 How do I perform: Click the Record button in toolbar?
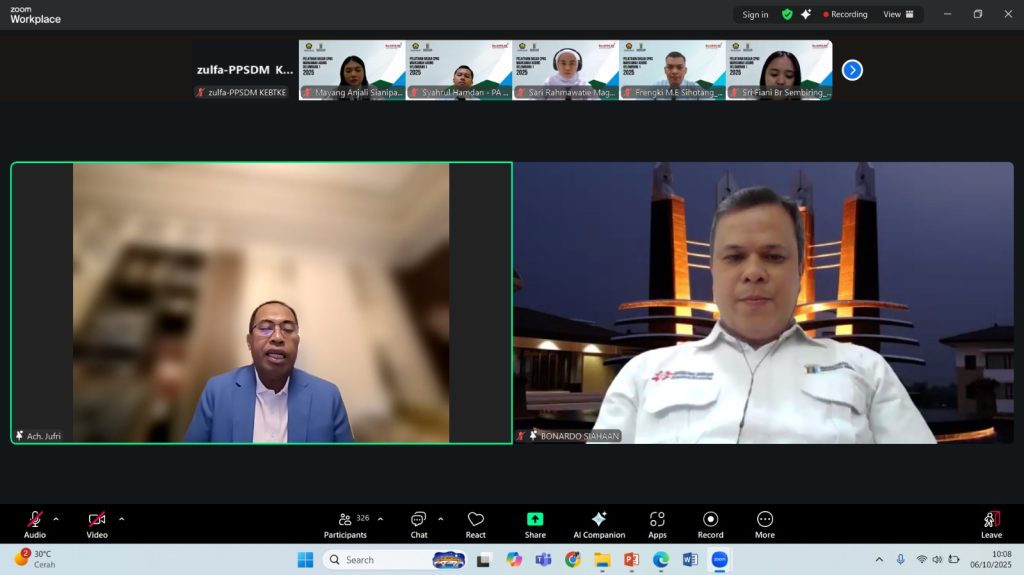(x=710, y=524)
